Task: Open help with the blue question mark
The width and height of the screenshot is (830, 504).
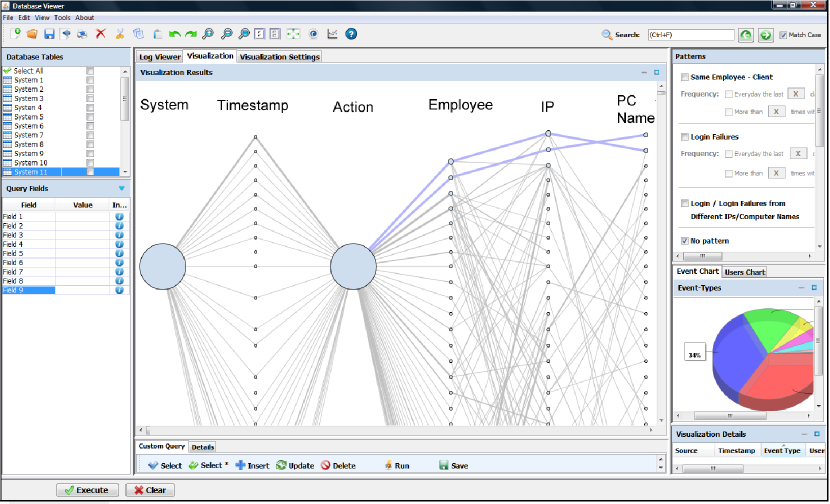Action: pos(351,34)
